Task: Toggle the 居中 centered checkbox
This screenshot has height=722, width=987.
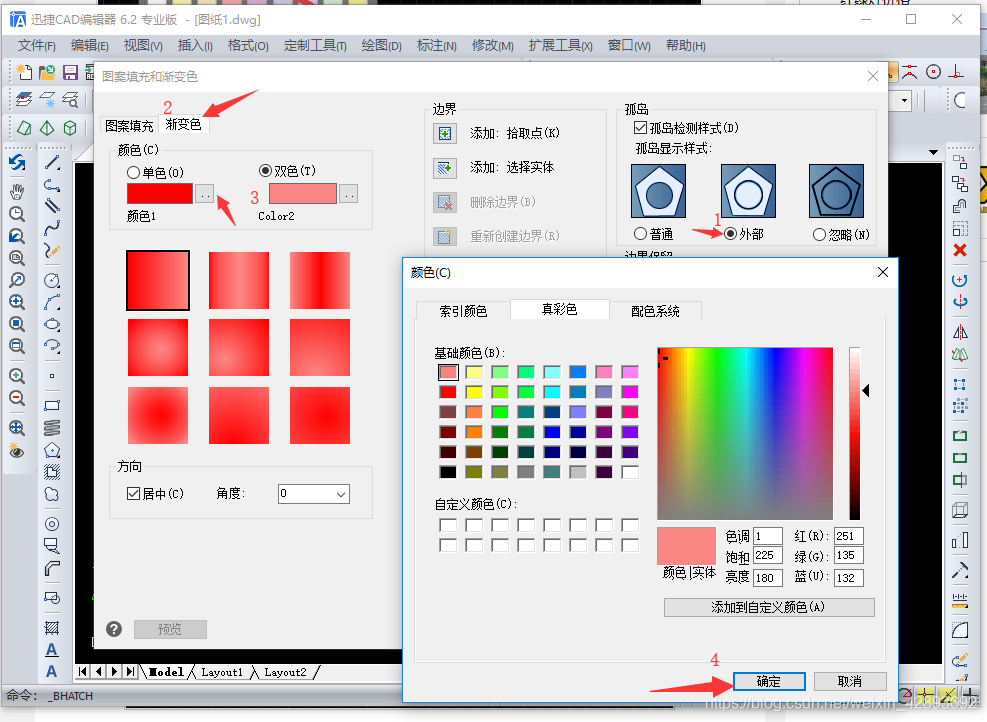Action: coord(133,494)
